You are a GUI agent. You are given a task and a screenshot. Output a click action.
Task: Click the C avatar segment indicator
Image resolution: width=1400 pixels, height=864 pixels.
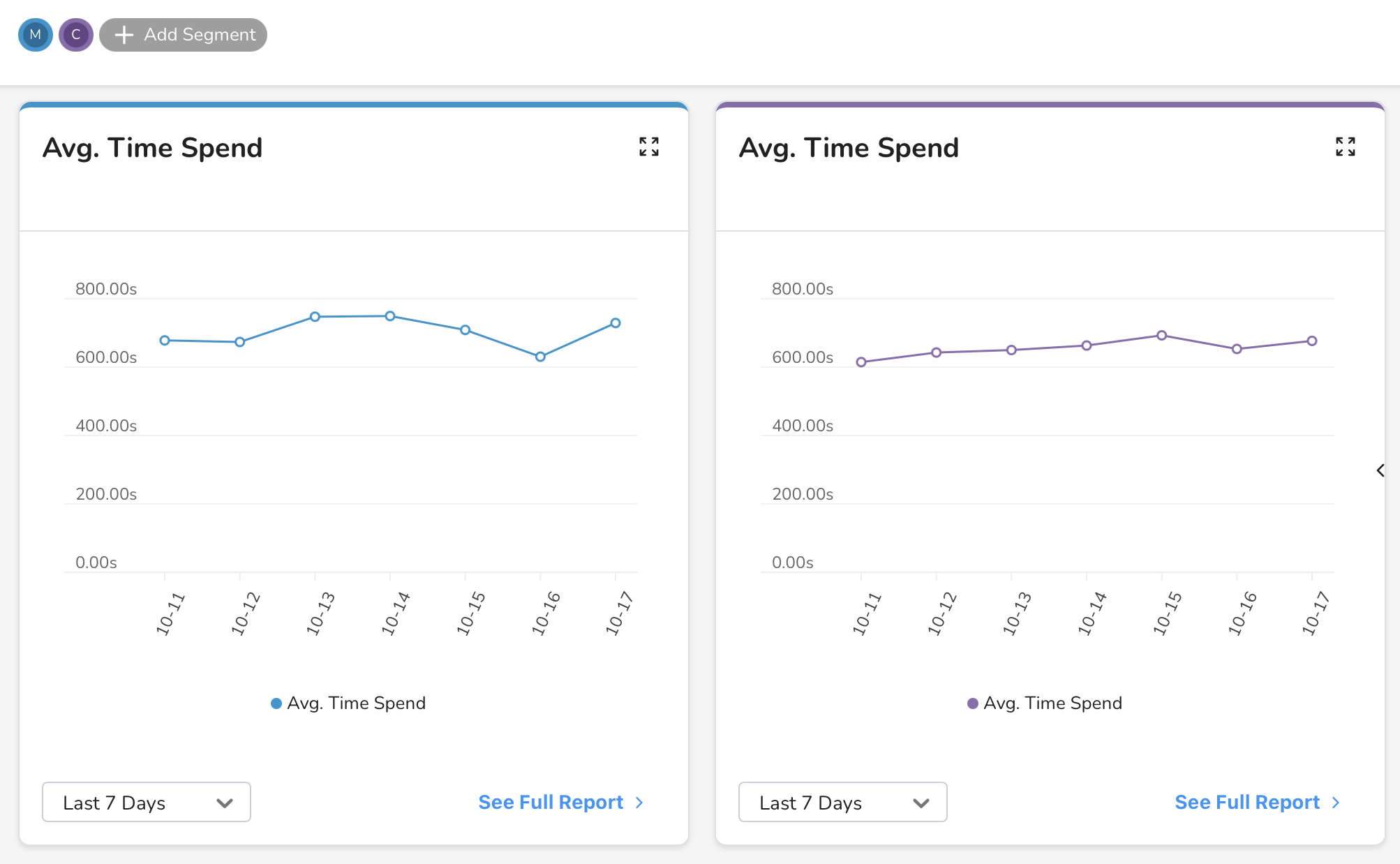75,34
